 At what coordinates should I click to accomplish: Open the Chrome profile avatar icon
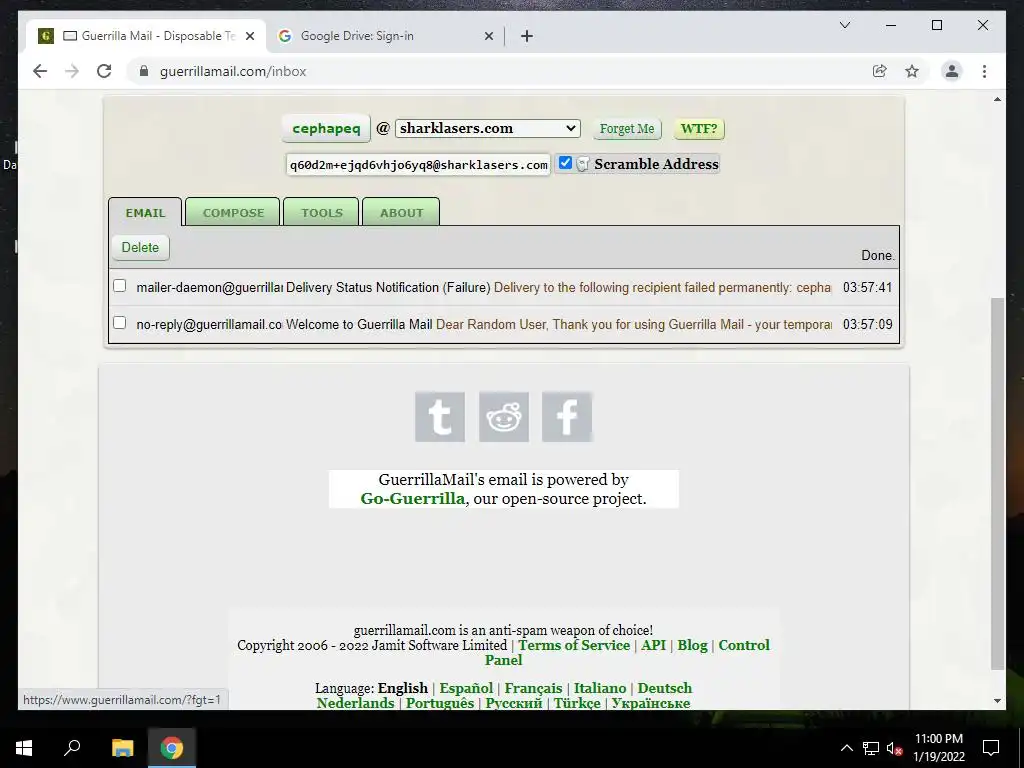pyautogui.click(x=952, y=71)
